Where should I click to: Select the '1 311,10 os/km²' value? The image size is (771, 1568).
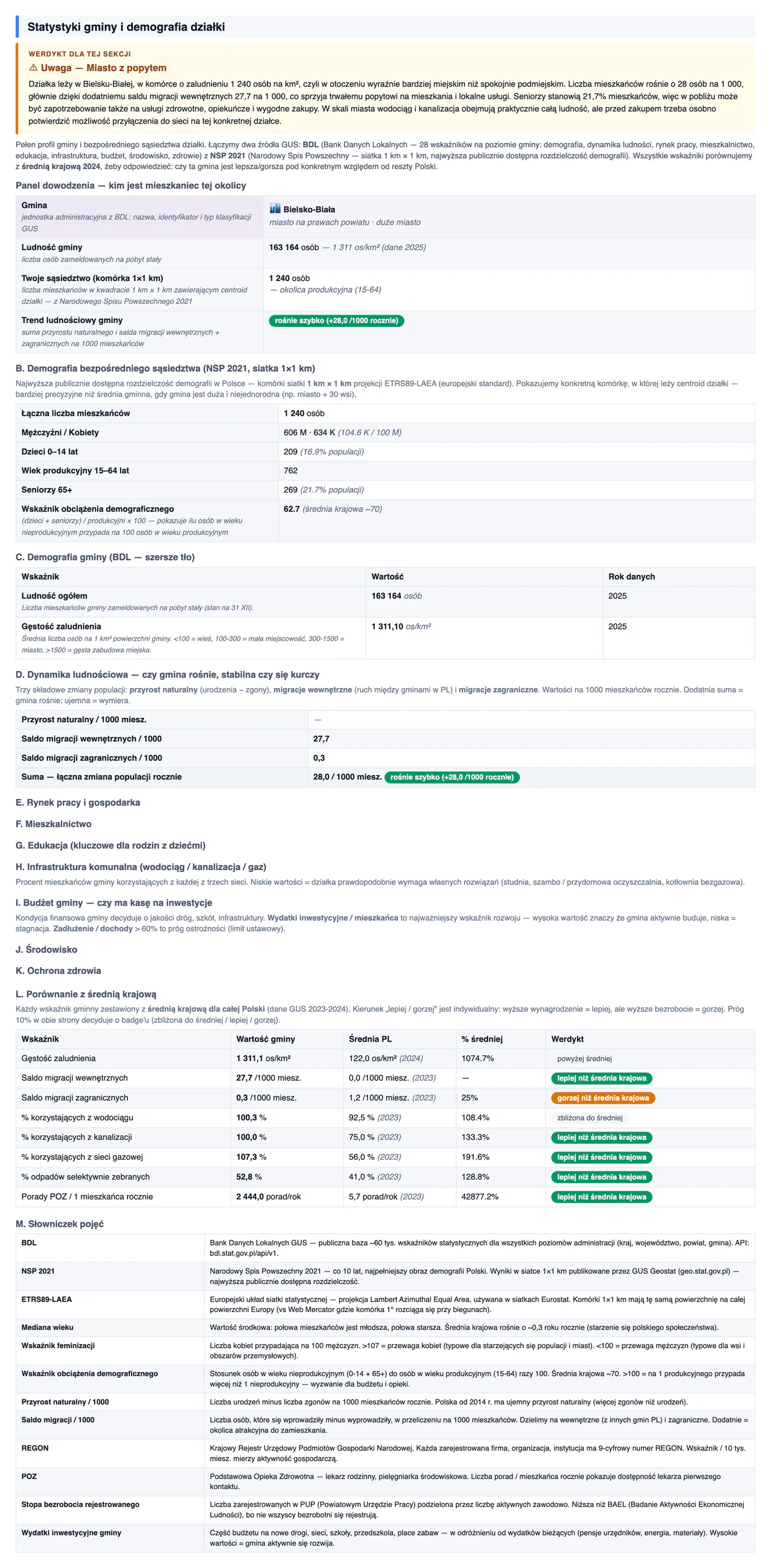(401, 626)
